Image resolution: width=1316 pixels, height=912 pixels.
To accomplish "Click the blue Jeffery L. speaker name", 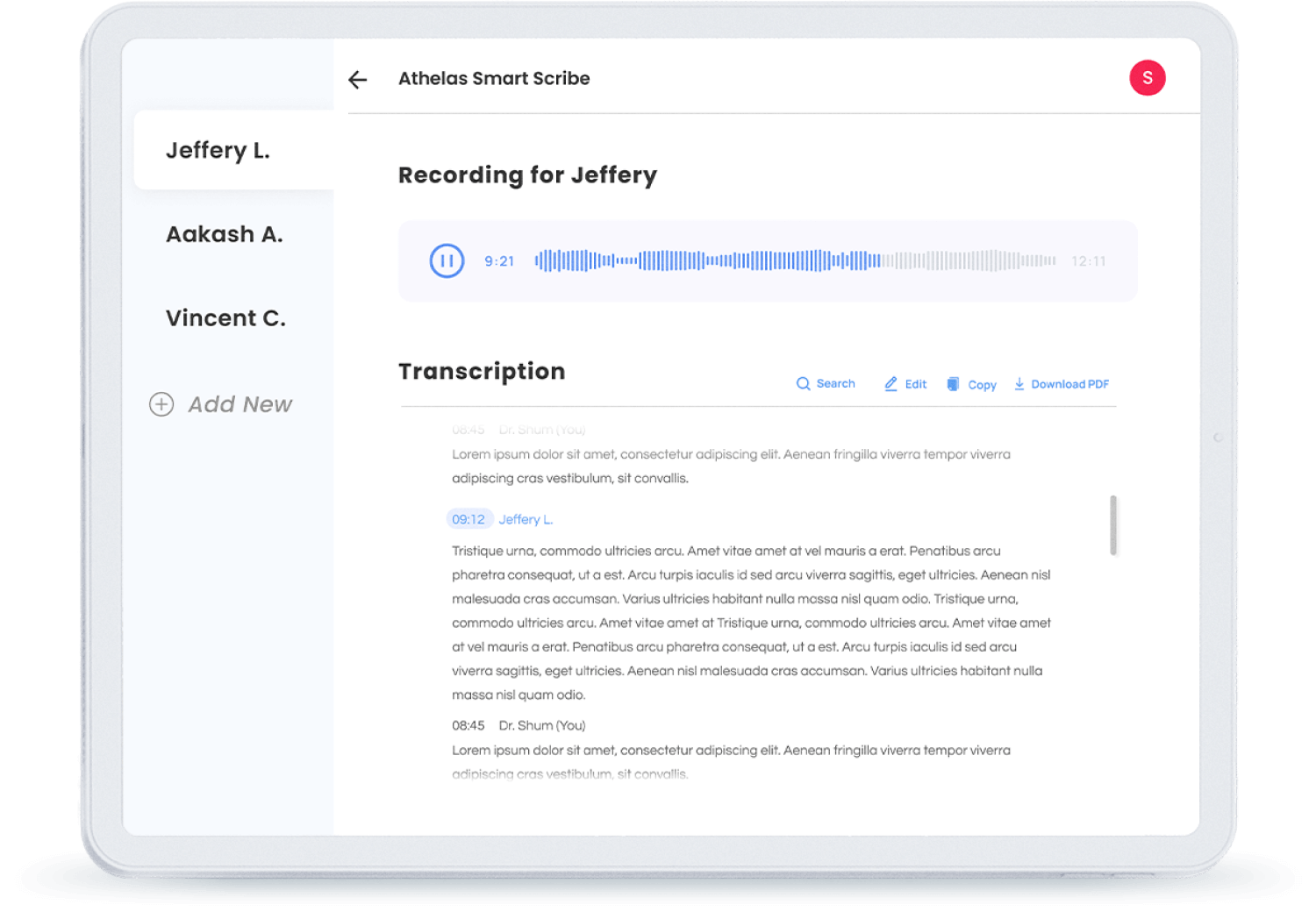I will 526,519.
